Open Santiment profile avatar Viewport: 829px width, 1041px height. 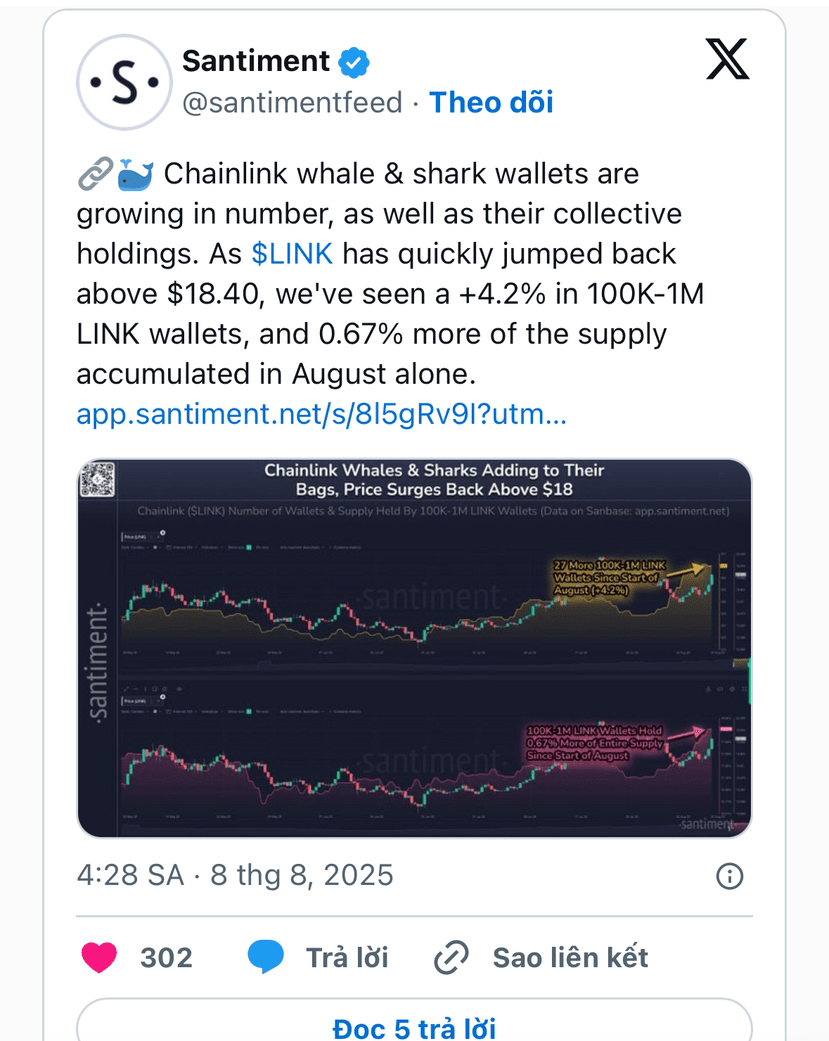tap(124, 82)
